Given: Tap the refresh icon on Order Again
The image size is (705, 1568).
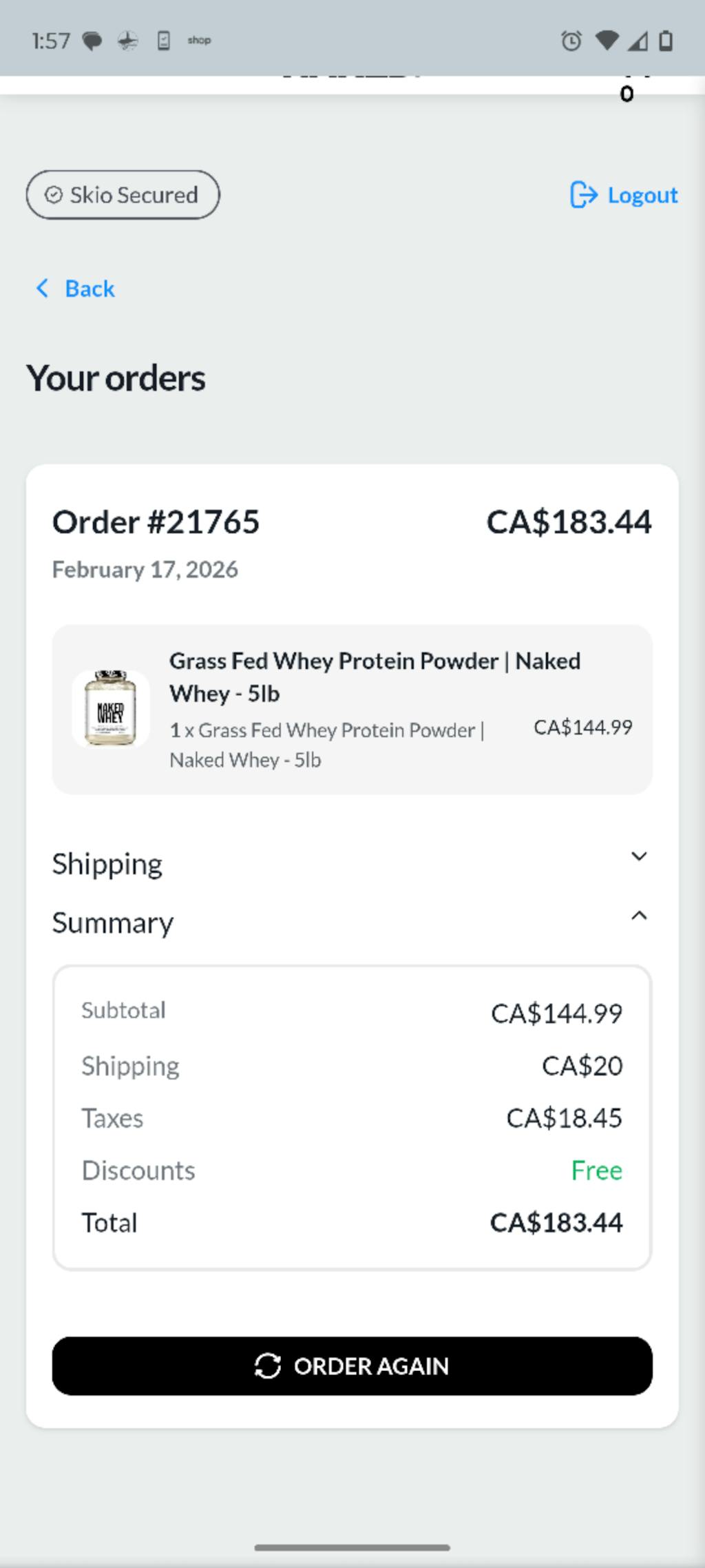Looking at the screenshot, I should click(x=268, y=1366).
